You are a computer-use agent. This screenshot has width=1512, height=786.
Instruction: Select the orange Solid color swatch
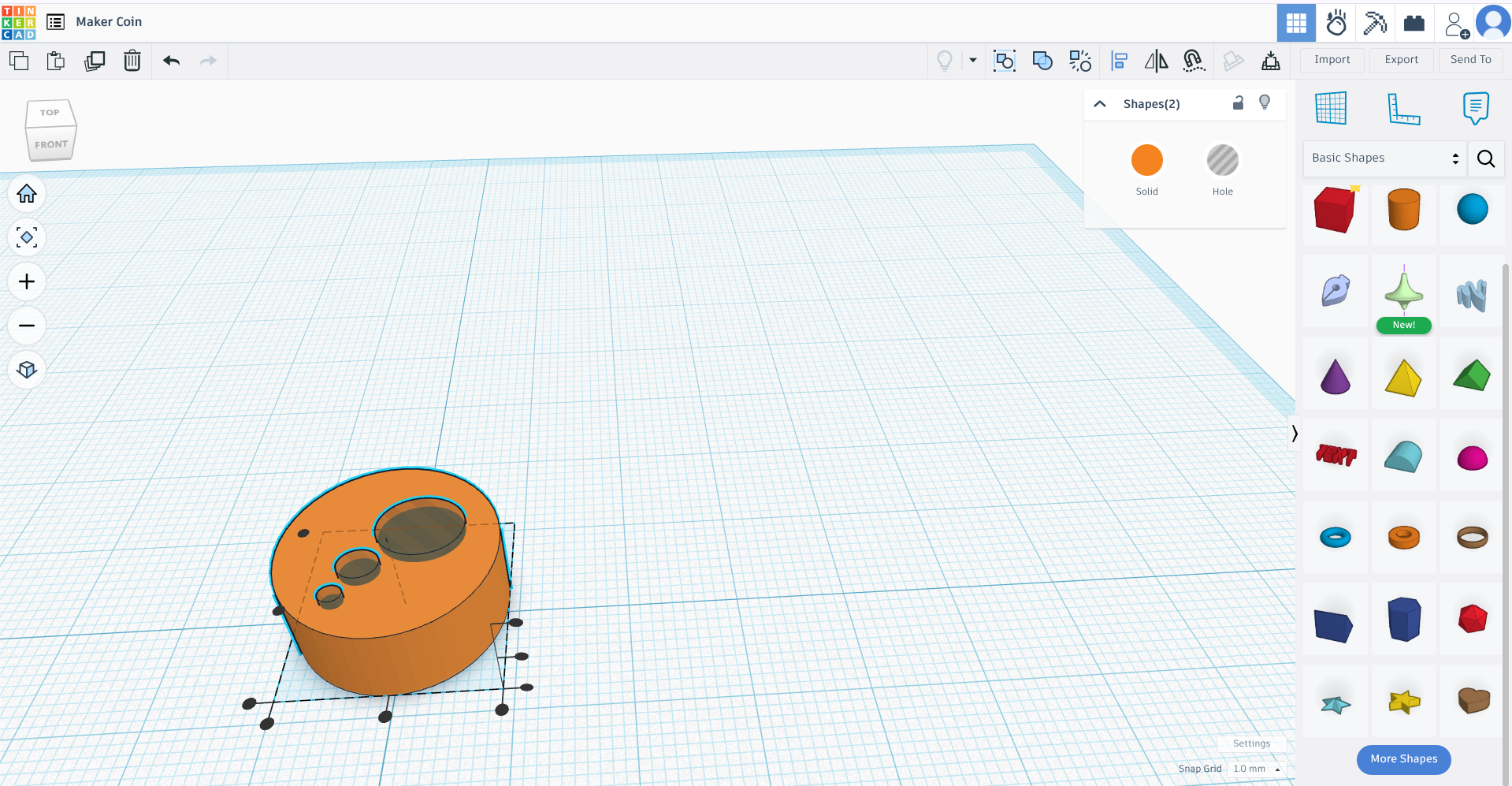1147,160
